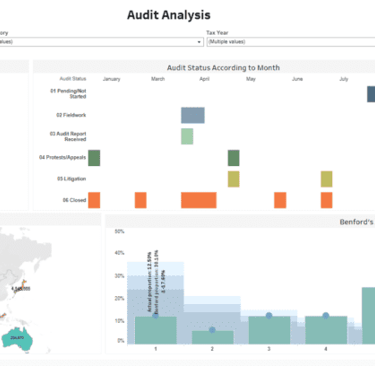This screenshot has width=375, height=366.
Task: Click the 06 Closed March bar
Action: pyautogui.click(x=140, y=200)
